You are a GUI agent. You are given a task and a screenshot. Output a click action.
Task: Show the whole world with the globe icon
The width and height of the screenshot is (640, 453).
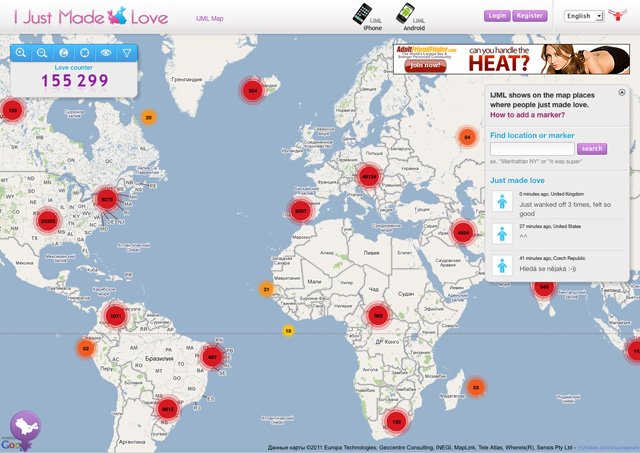click(x=63, y=53)
